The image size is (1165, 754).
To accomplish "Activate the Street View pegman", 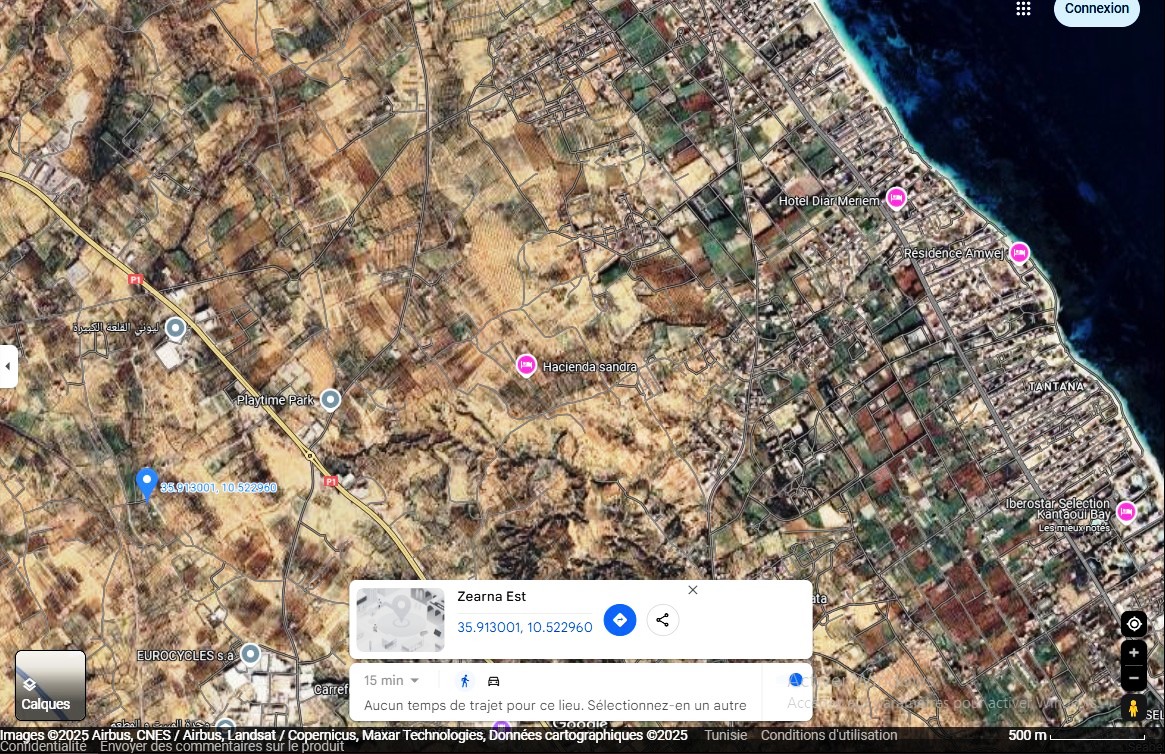I will click(1133, 709).
